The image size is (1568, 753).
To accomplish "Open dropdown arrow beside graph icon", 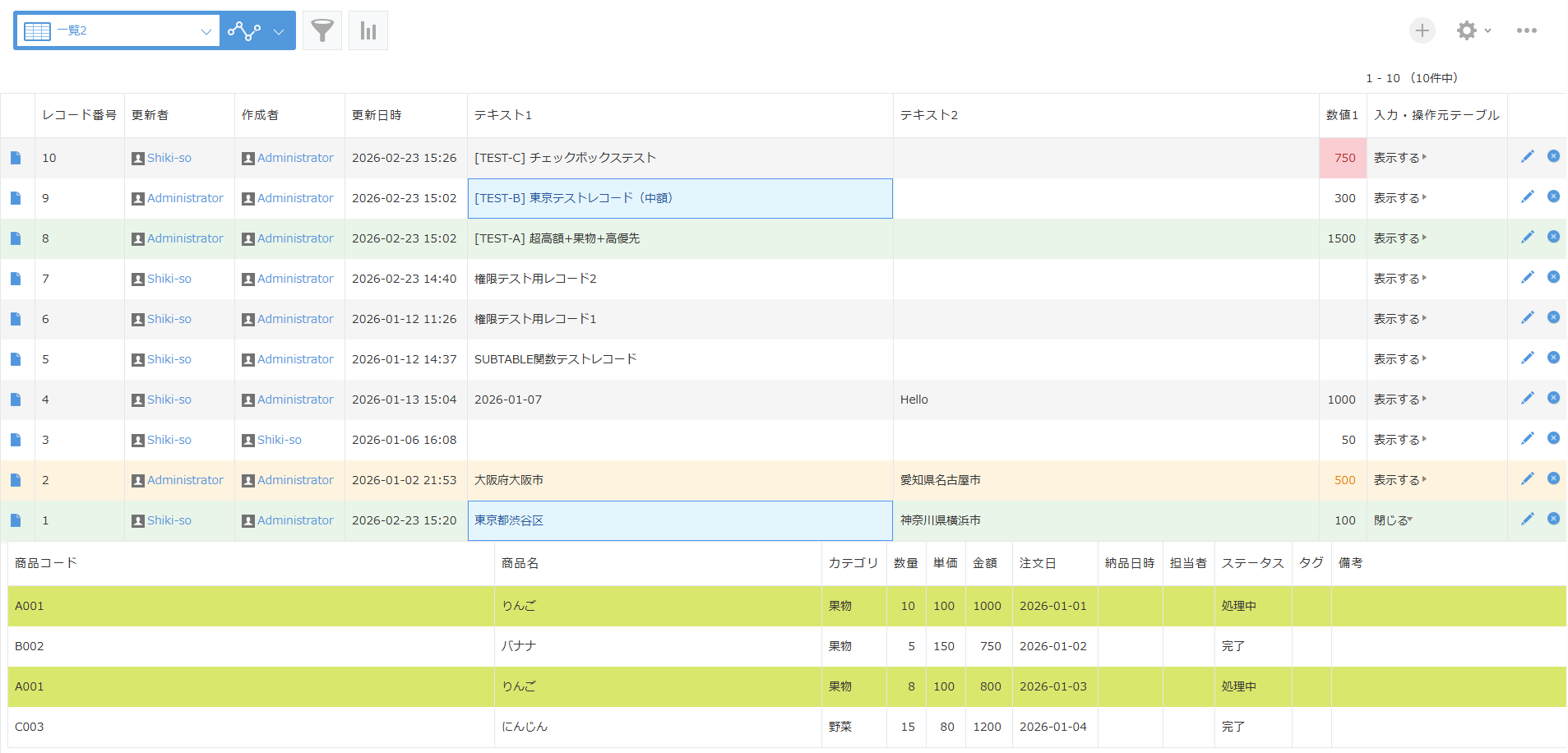I will click(x=279, y=31).
